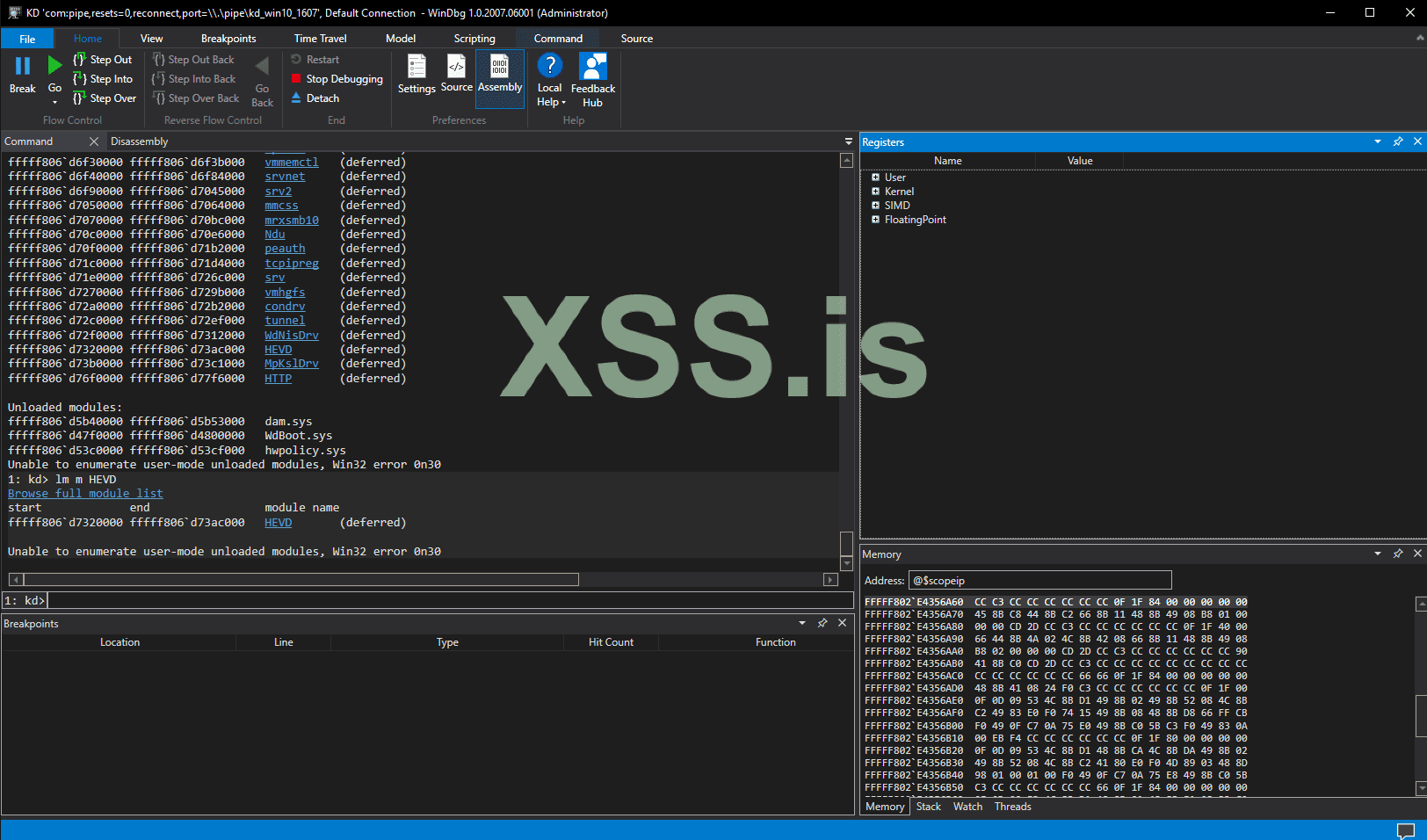This screenshot has height=840, width=1427.
Task: Click the Break pause icon
Action: [23, 66]
